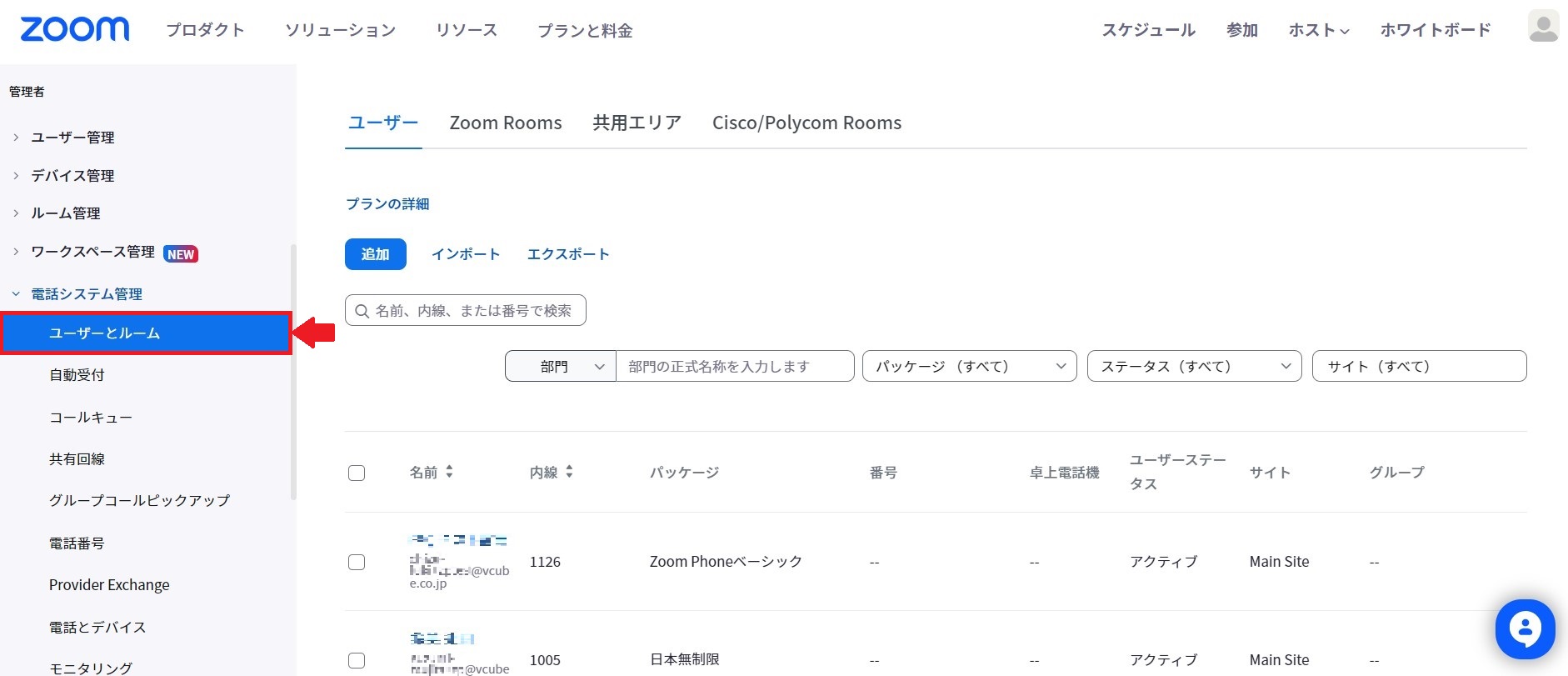The width and height of the screenshot is (1568, 676).
Task: Open the profile avatar menu
Action: [x=1543, y=27]
